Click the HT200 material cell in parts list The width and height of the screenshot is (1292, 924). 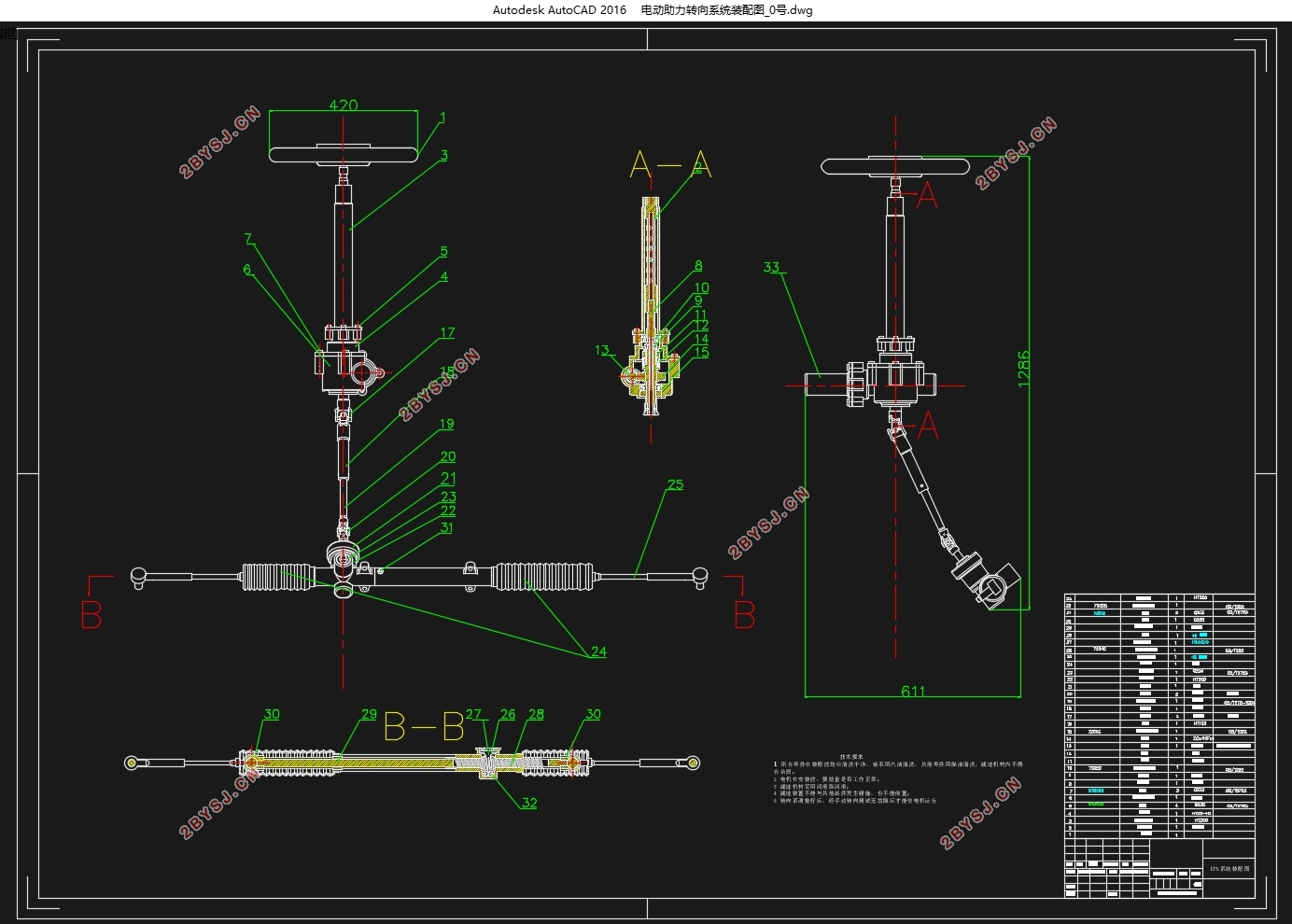tap(1201, 820)
